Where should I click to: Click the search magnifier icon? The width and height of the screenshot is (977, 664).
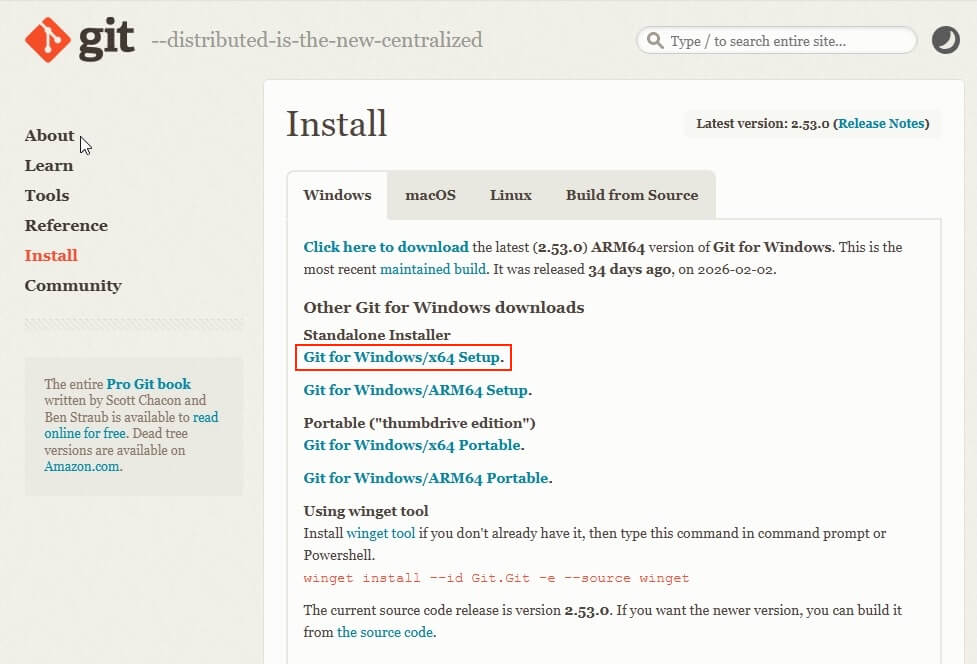(x=655, y=40)
